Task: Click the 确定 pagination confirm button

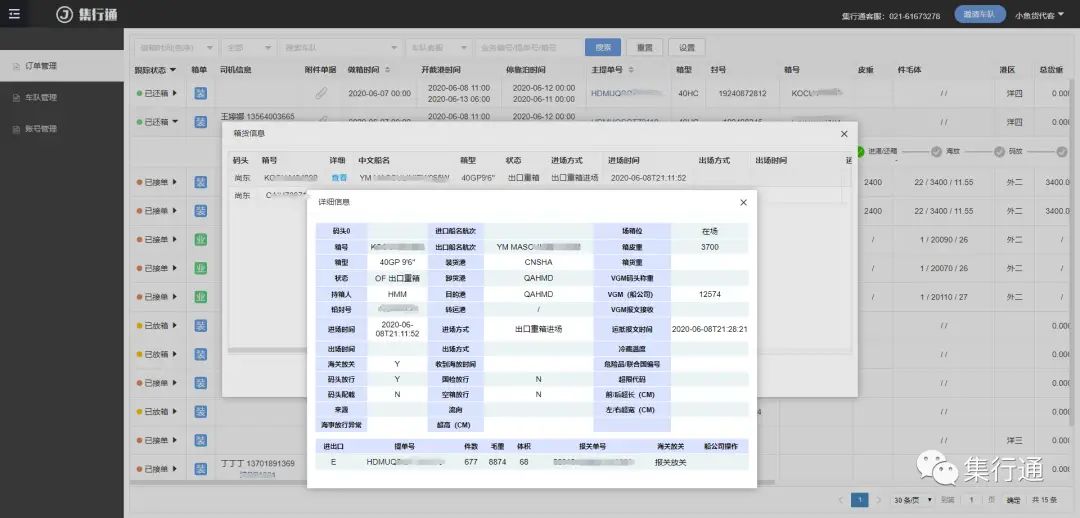Action: coord(1012,500)
